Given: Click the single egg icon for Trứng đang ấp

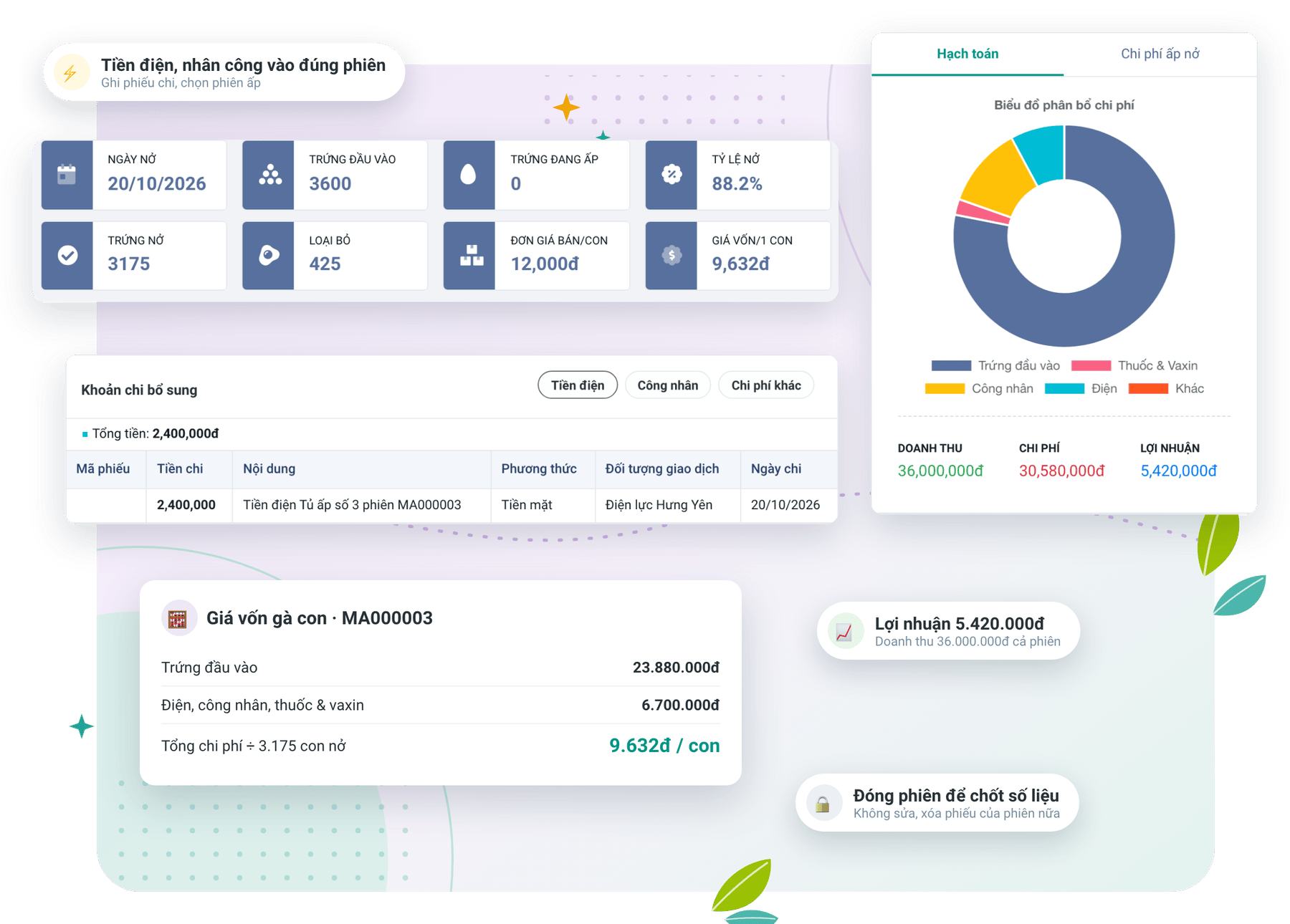Looking at the screenshot, I should pos(469,175).
